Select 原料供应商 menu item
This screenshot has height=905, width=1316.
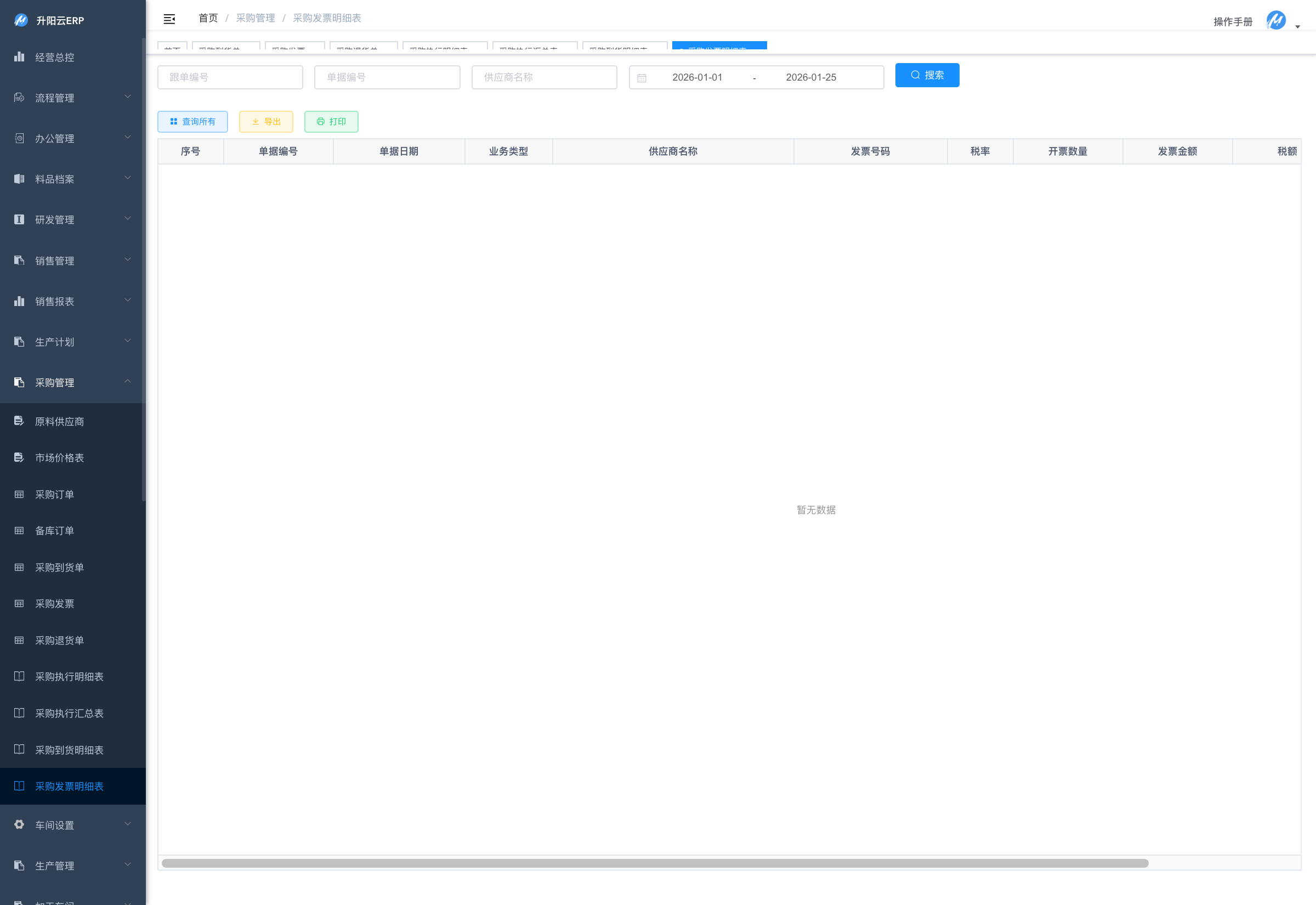(60, 421)
